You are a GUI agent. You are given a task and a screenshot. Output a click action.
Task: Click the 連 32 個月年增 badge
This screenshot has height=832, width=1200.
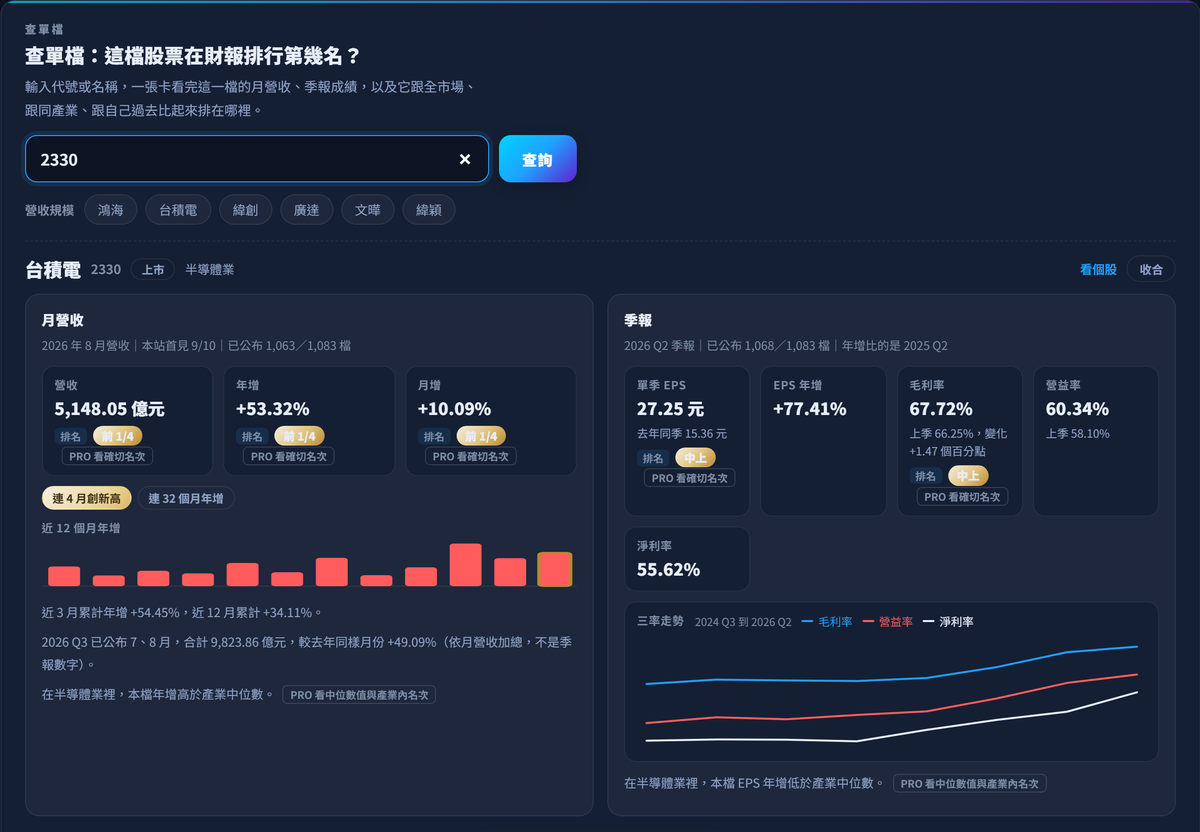pyautogui.click(x=186, y=498)
